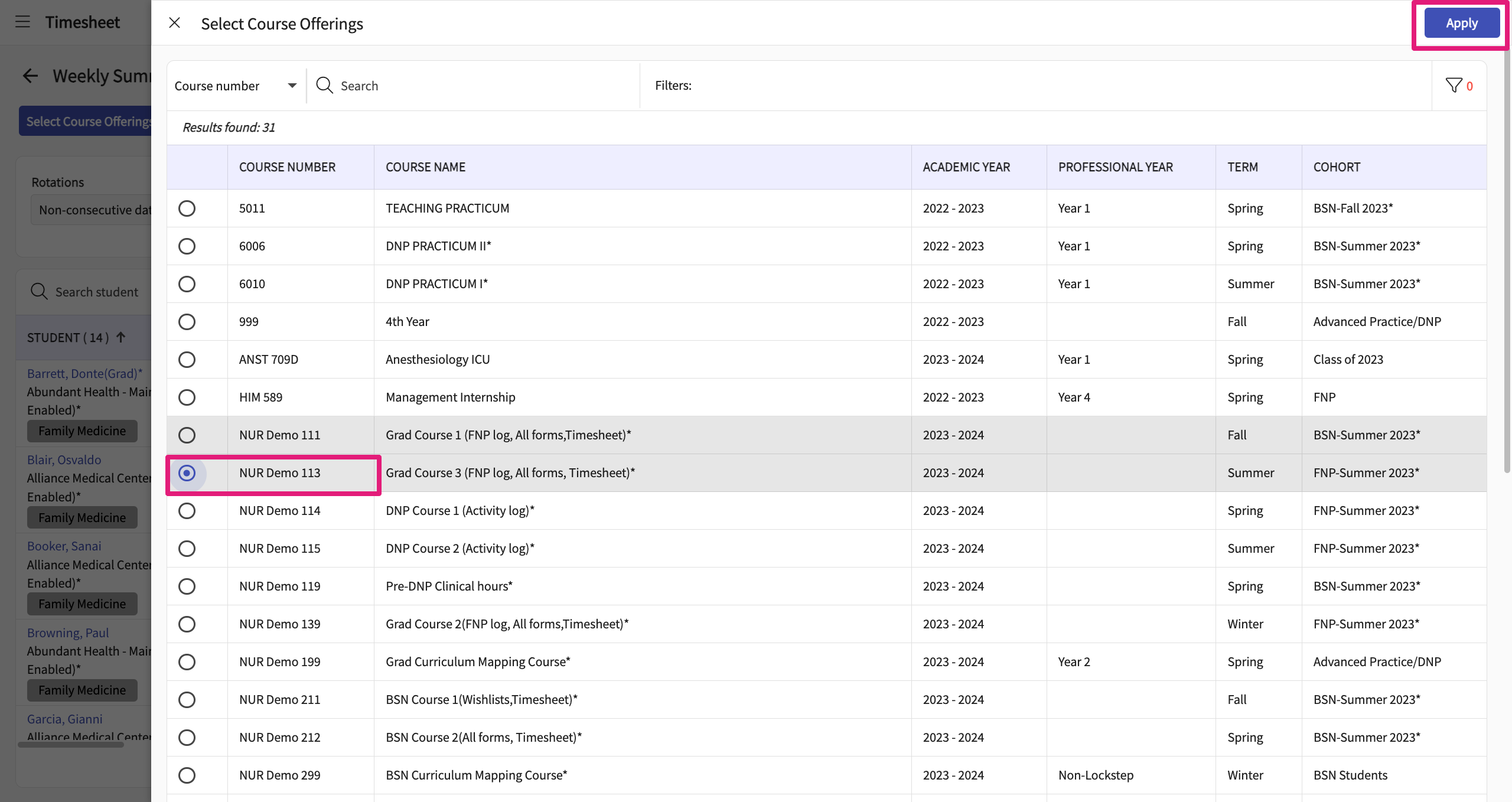The image size is (1512, 802).
Task: Click the ACADEMIC YEAR column header
Action: pos(966,167)
